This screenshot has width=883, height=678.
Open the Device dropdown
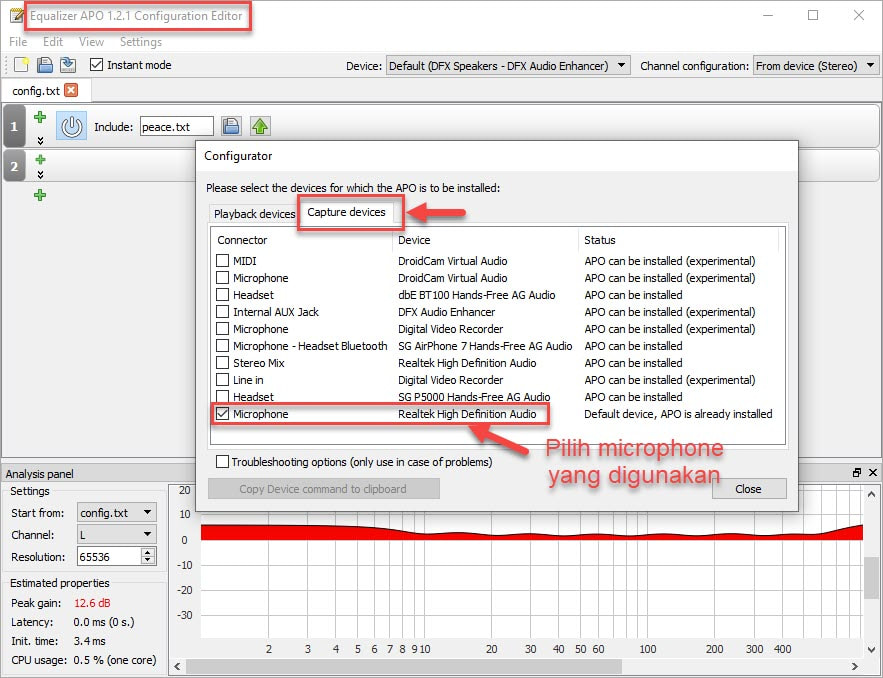click(x=508, y=66)
